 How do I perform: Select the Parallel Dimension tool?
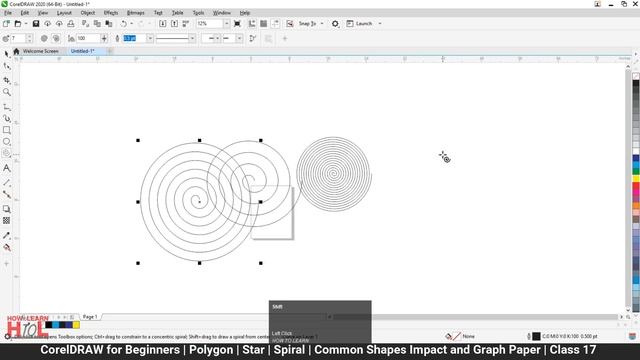[x=7, y=182]
